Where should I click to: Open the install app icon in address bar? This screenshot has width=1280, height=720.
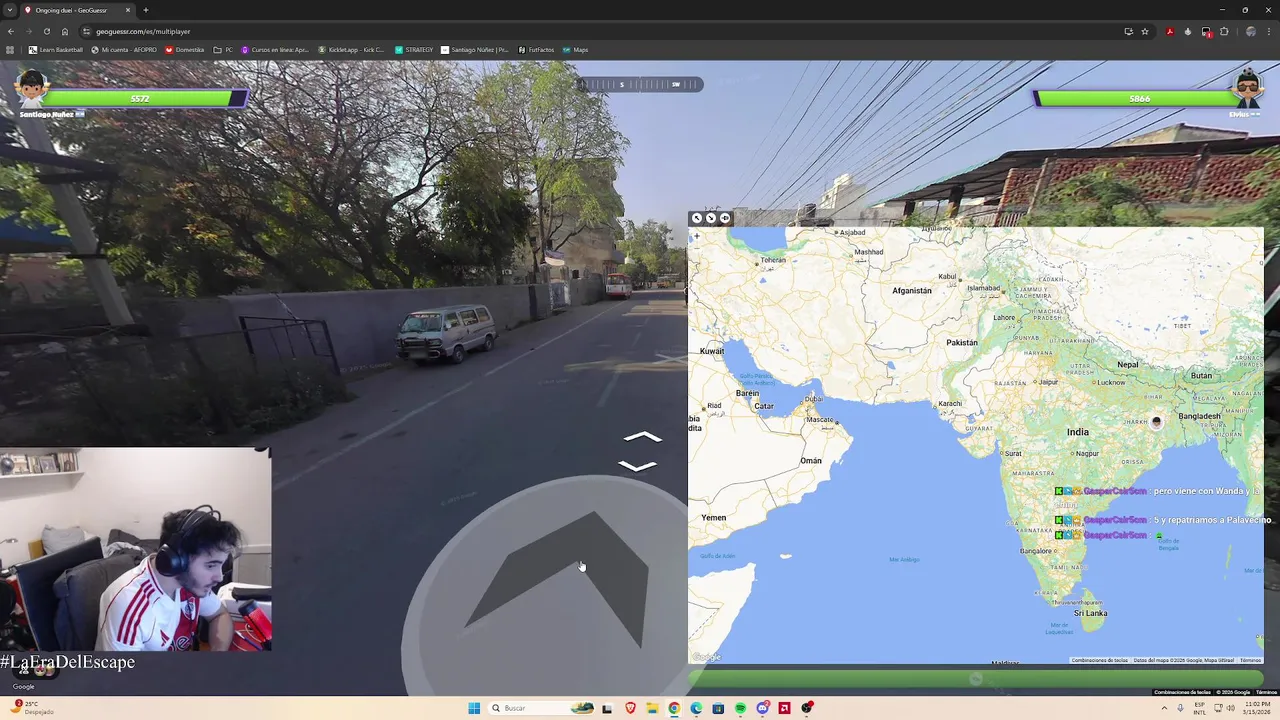click(1128, 31)
